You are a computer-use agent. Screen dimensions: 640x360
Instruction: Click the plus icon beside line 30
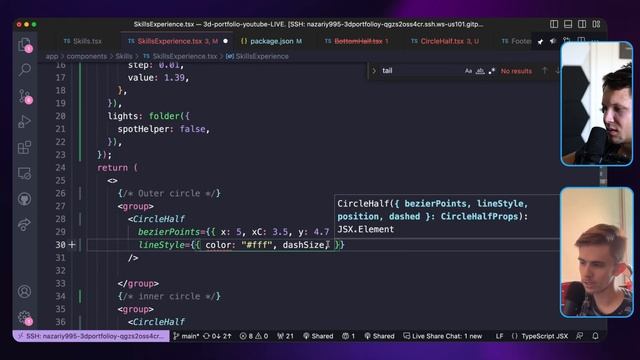72,244
